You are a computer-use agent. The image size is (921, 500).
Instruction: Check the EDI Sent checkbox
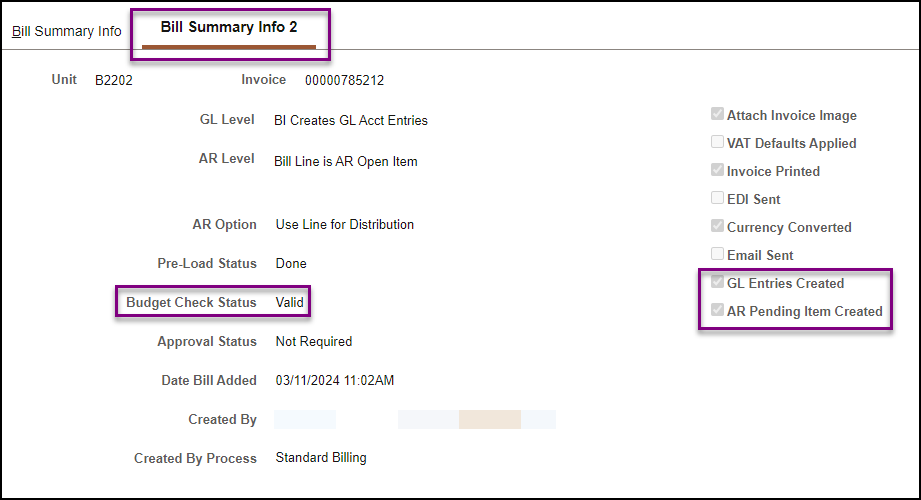[717, 199]
